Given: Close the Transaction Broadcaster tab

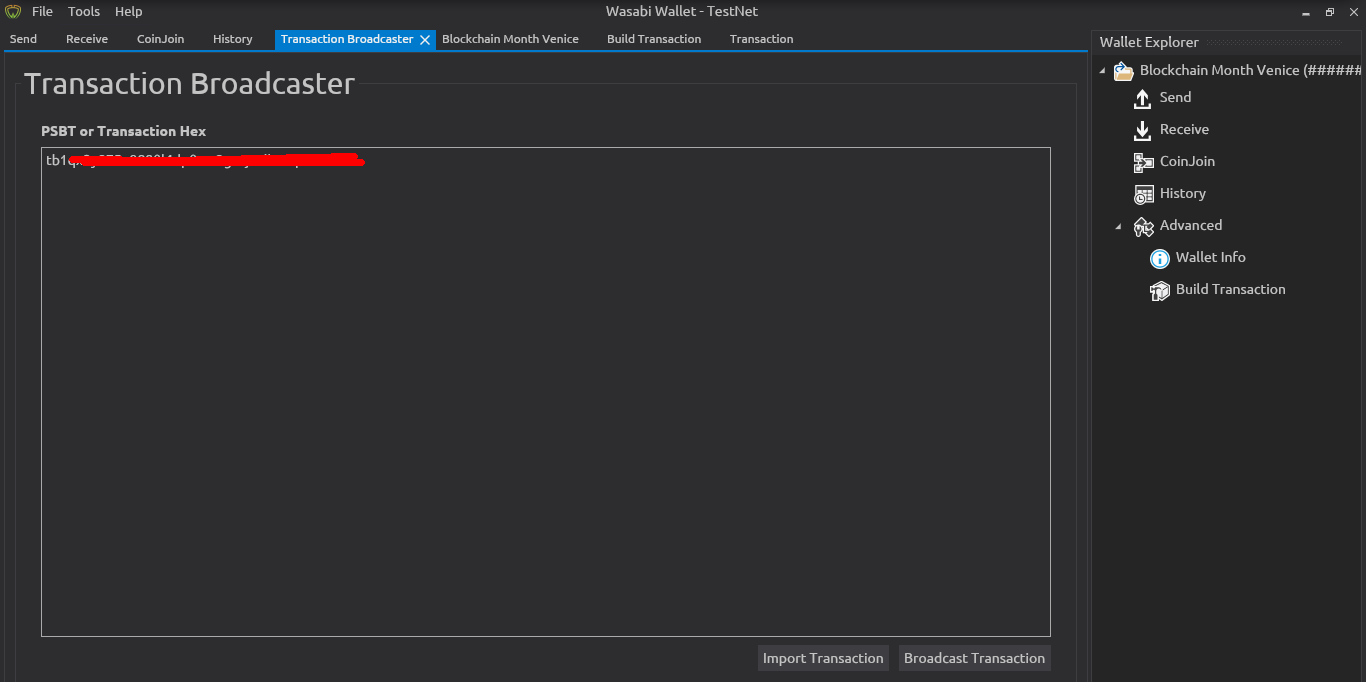Looking at the screenshot, I should [425, 40].
